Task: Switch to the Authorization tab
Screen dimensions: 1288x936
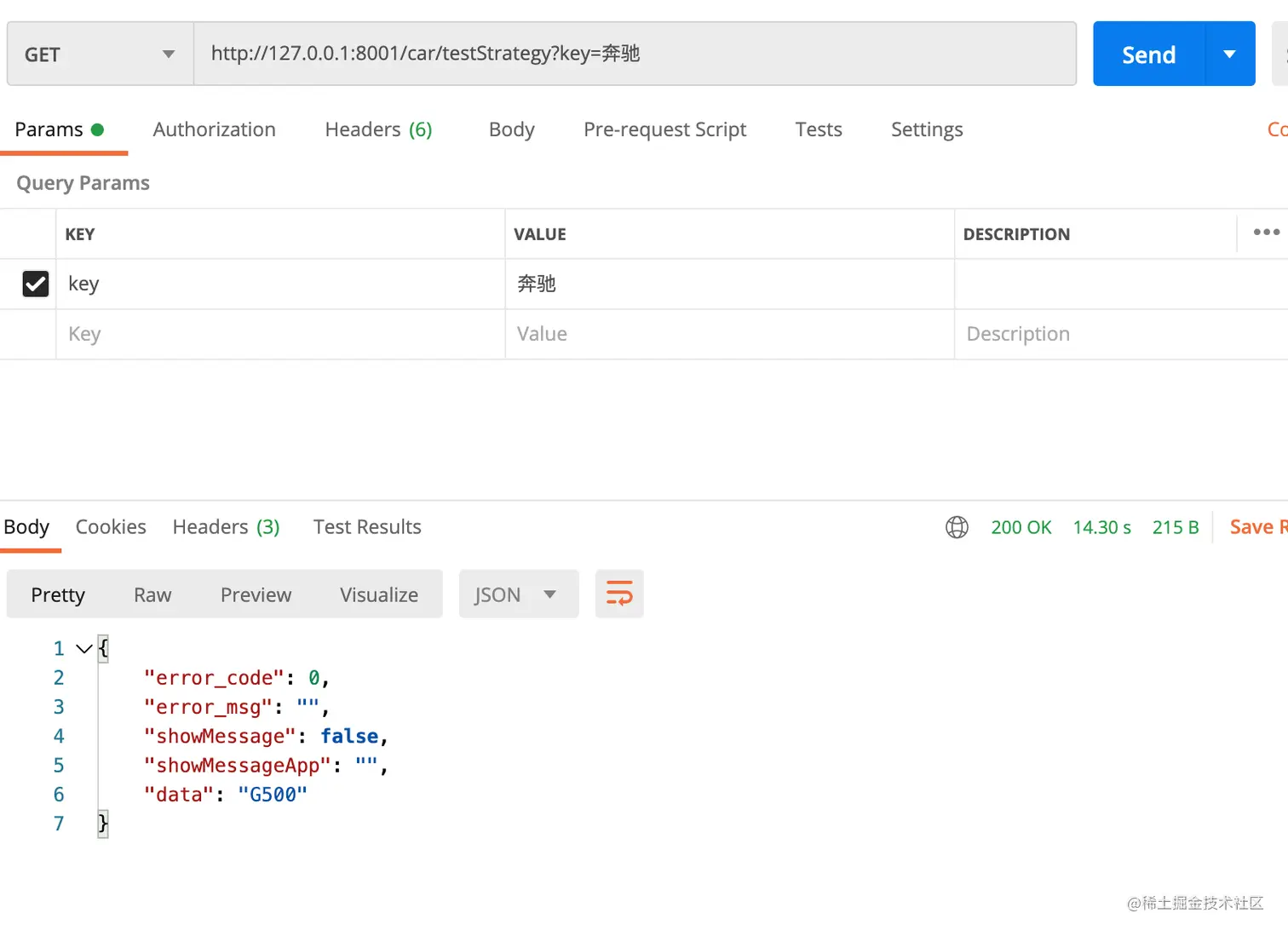Action: (x=214, y=129)
